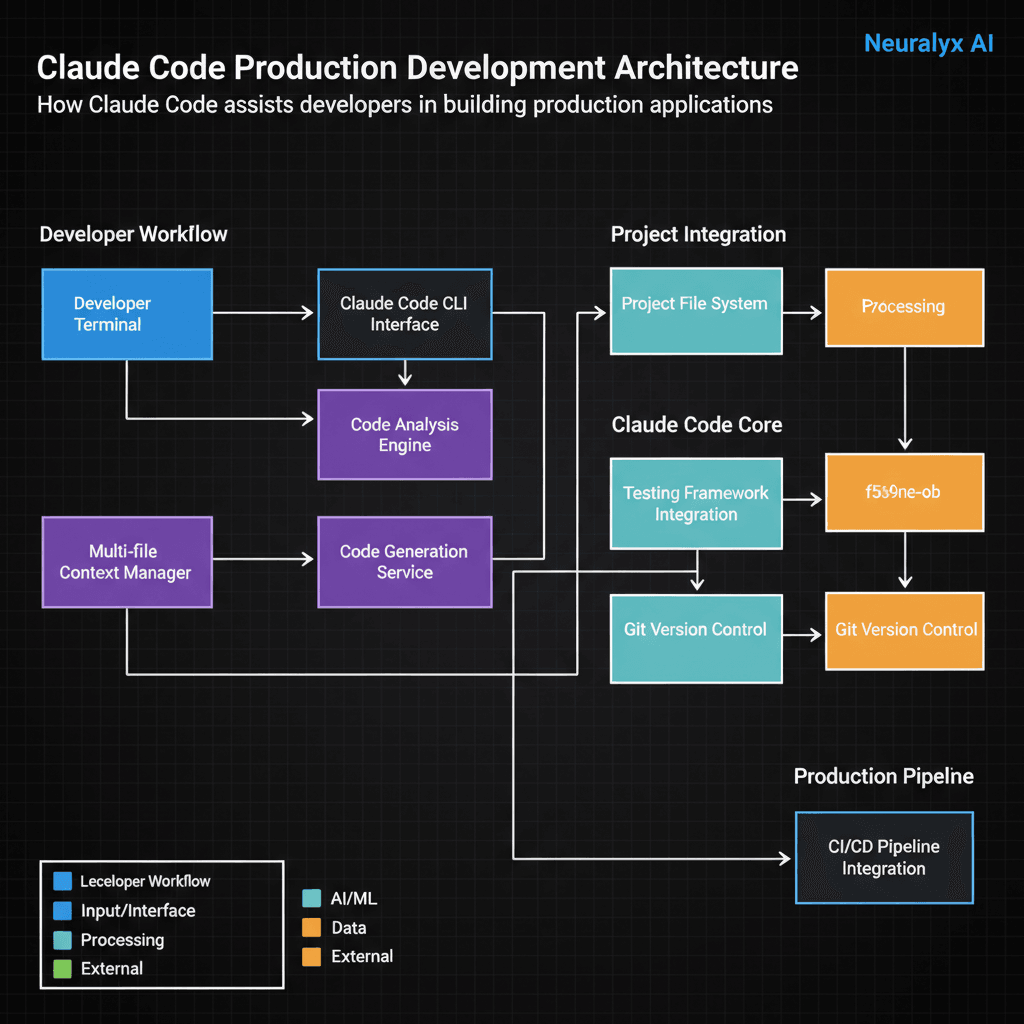The image size is (1024, 1024).
Task: Click the Processing label in the legend box
Action: click(x=122, y=940)
